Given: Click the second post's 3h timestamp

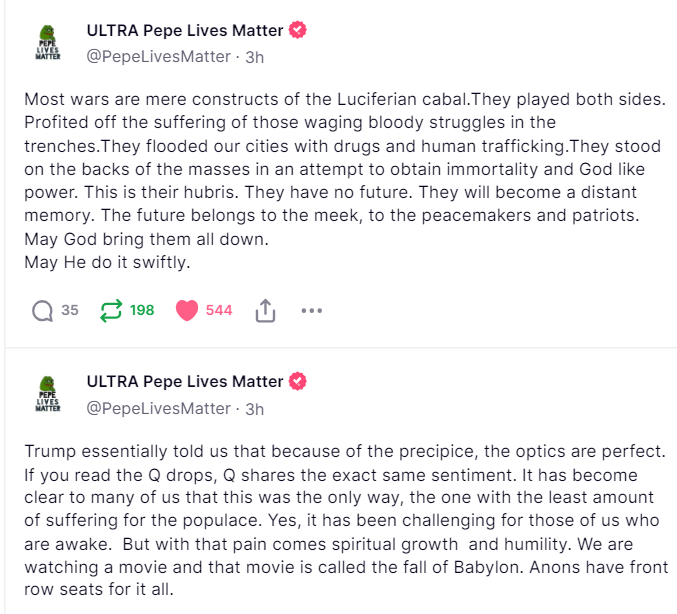Looking at the screenshot, I should [x=255, y=408].
